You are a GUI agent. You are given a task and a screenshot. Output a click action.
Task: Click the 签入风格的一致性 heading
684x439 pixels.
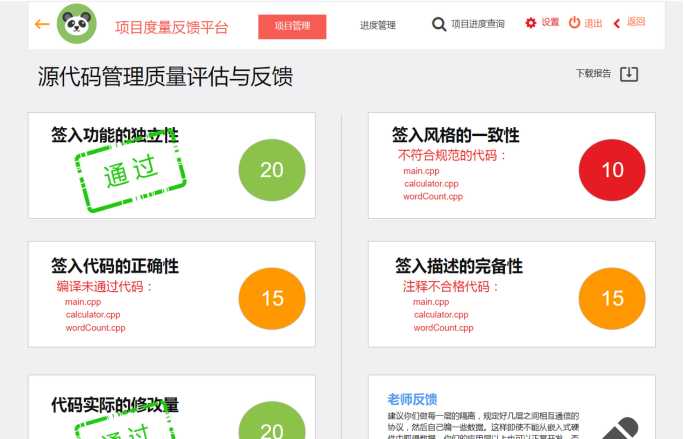[x=455, y=135]
